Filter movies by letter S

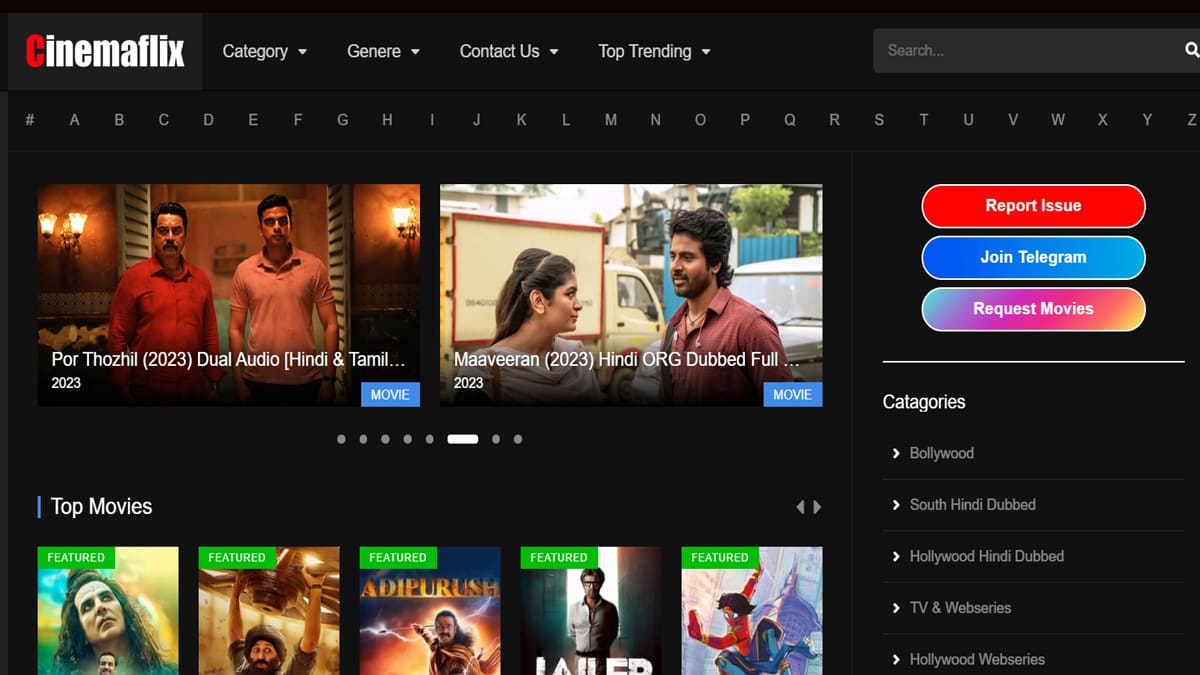point(879,120)
